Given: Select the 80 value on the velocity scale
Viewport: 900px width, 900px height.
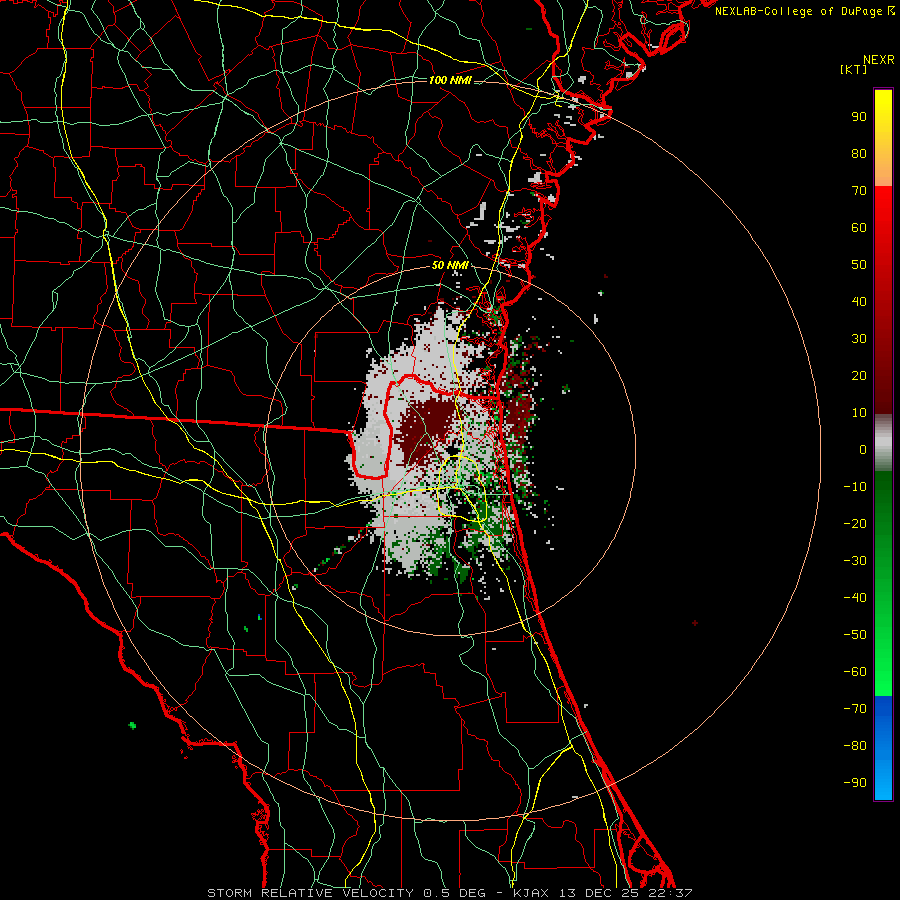Looking at the screenshot, I should [x=859, y=153].
